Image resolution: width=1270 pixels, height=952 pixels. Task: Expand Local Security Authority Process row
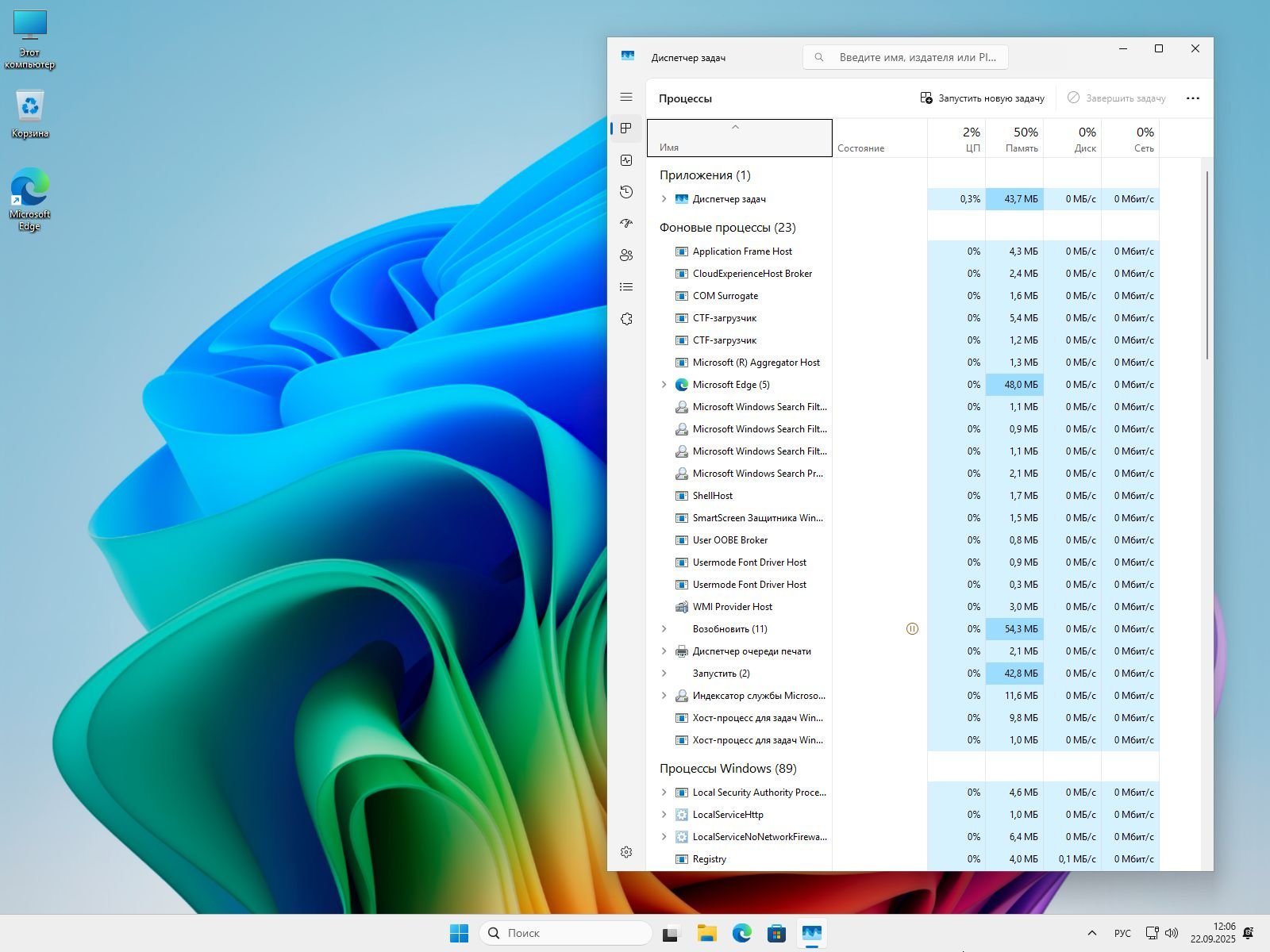[664, 793]
